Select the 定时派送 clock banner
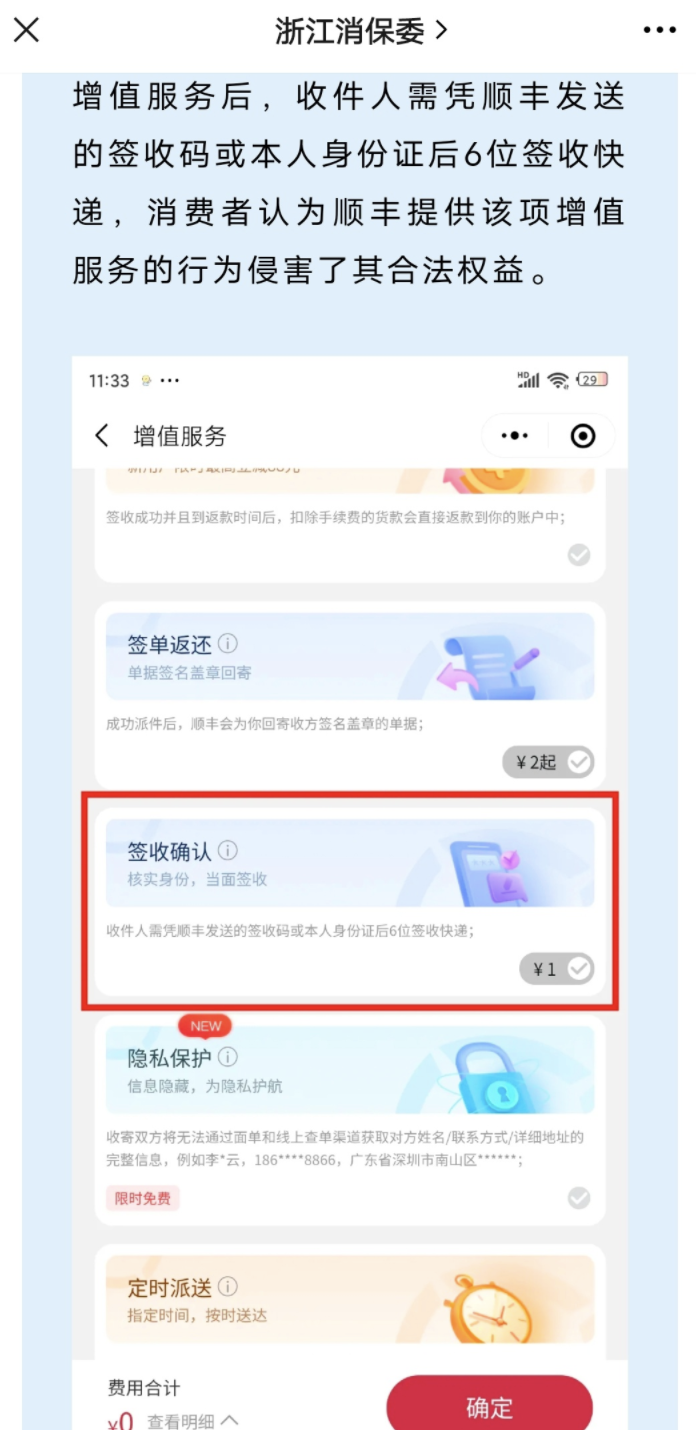The height and width of the screenshot is (1430, 696). [350, 1299]
